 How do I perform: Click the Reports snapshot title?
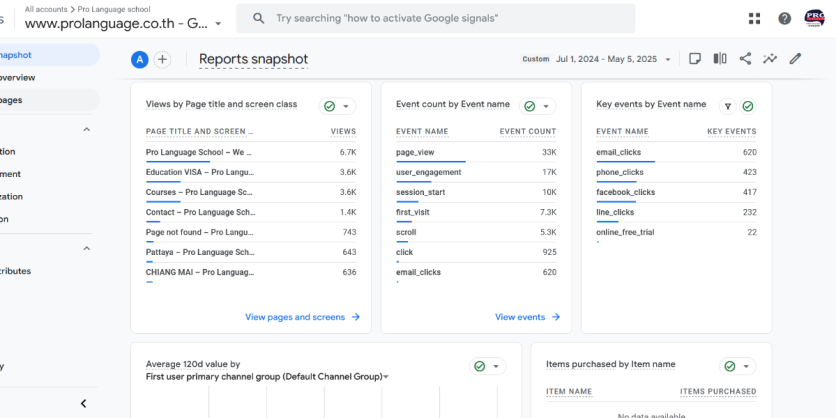[x=253, y=59]
